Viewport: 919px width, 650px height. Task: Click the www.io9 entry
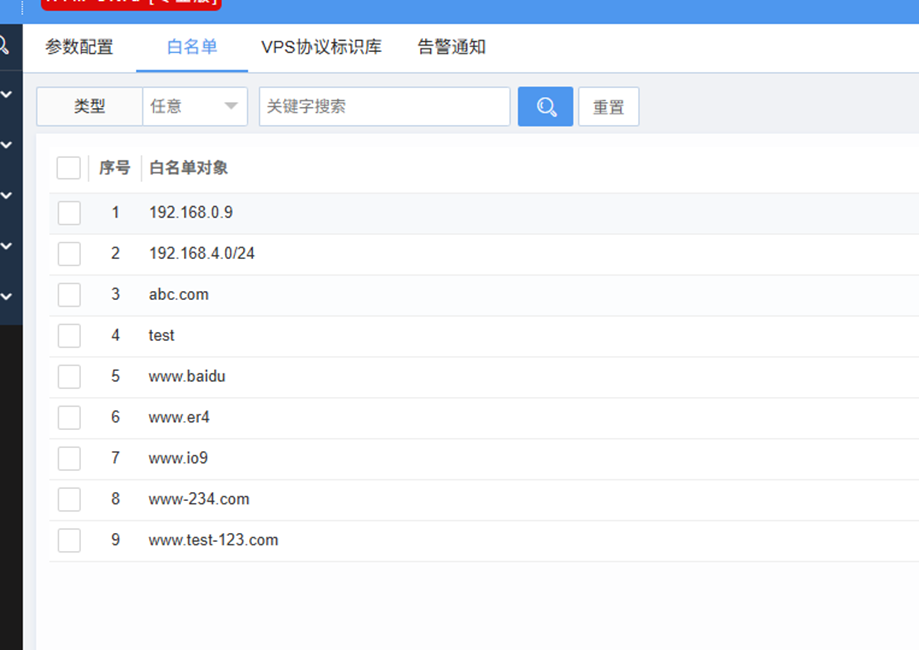click(x=178, y=458)
